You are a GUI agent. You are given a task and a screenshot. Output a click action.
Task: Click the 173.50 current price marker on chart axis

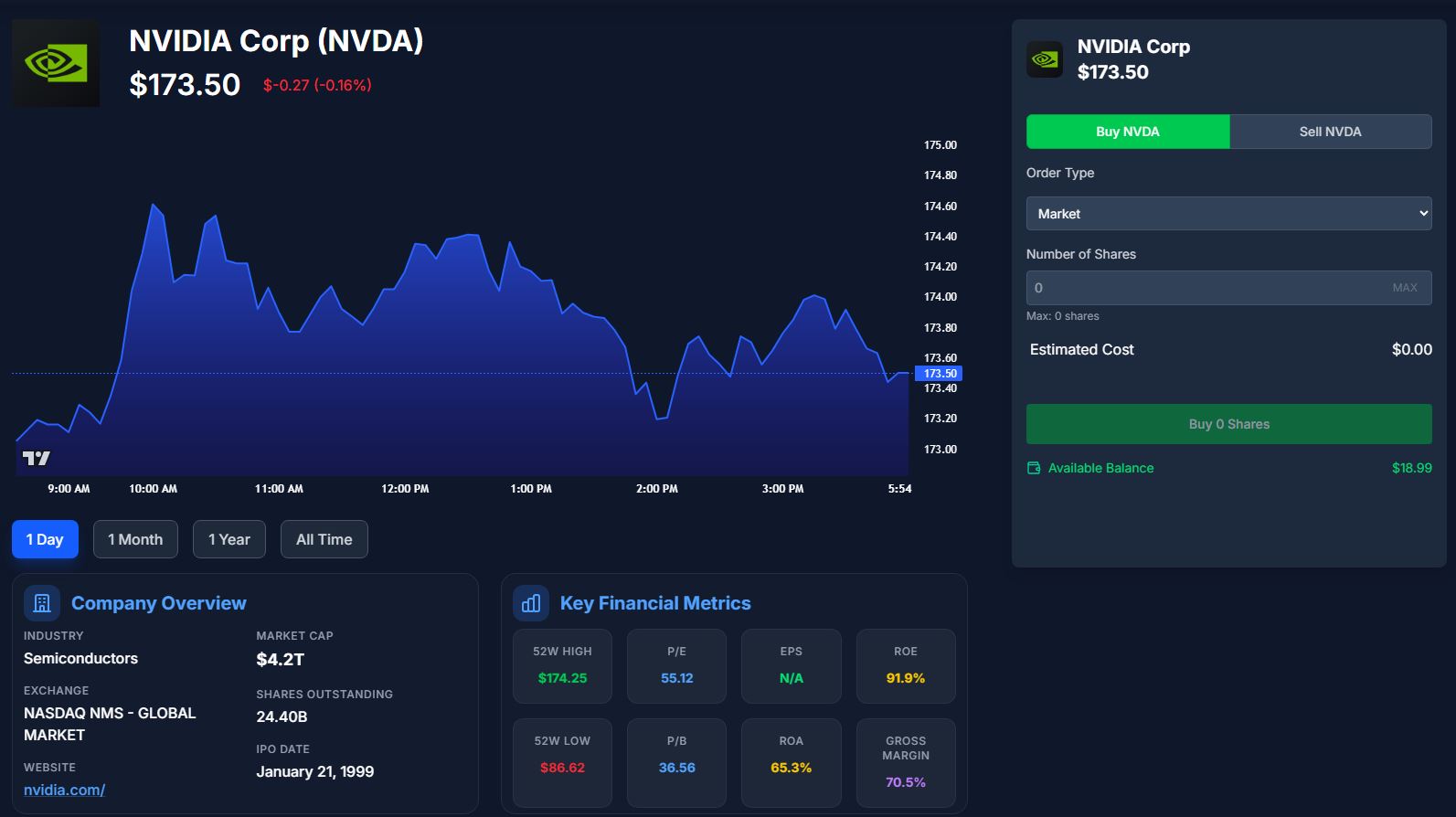point(939,373)
